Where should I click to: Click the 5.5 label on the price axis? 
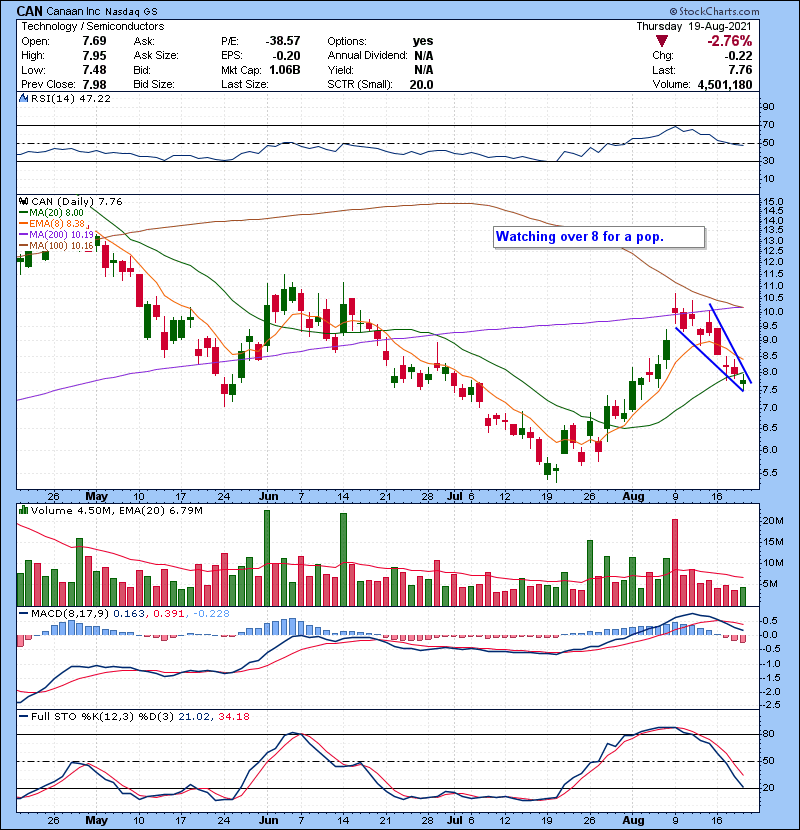770,473
